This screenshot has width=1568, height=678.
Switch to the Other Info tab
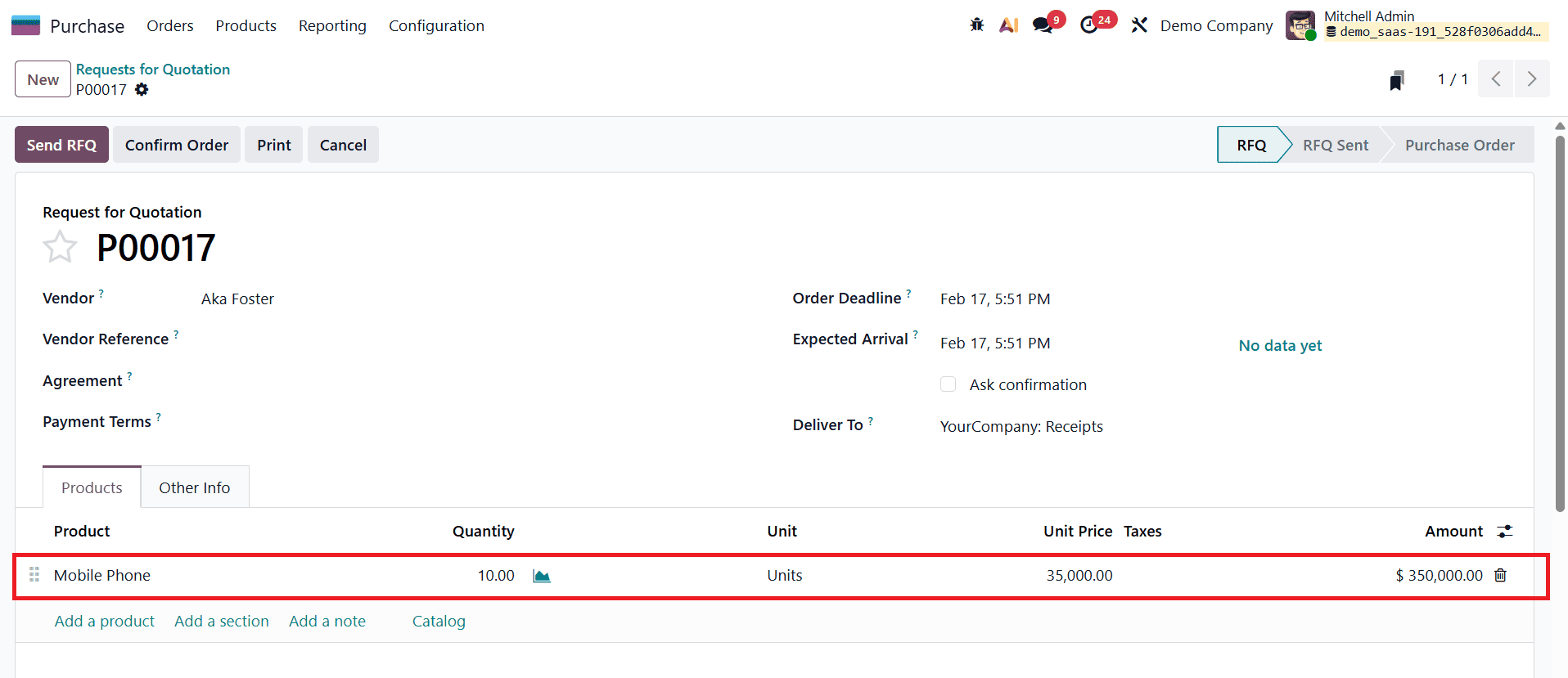pos(194,487)
